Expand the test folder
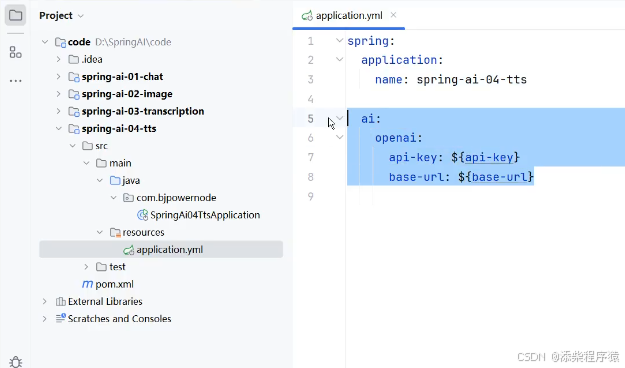 (x=86, y=267)
